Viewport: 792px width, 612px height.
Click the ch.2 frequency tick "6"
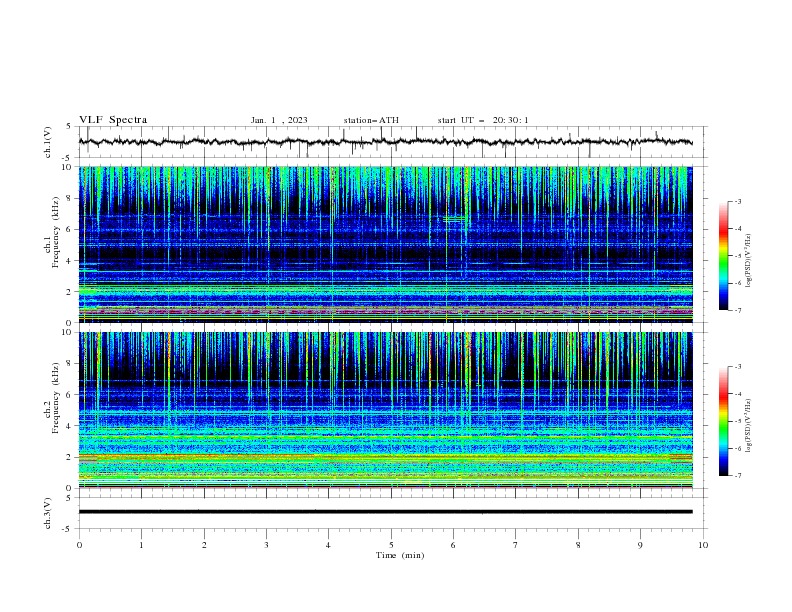pyautogui.click(x=69, y=395)
